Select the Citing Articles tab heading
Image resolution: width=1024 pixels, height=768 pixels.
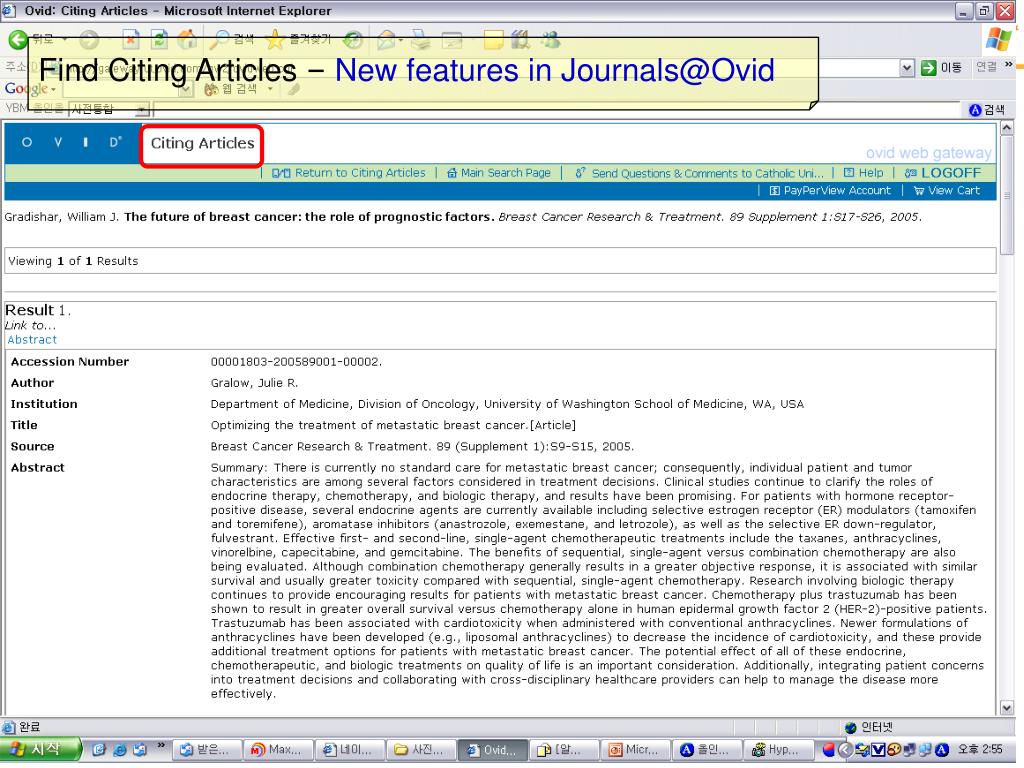click(x=202, y=143)
